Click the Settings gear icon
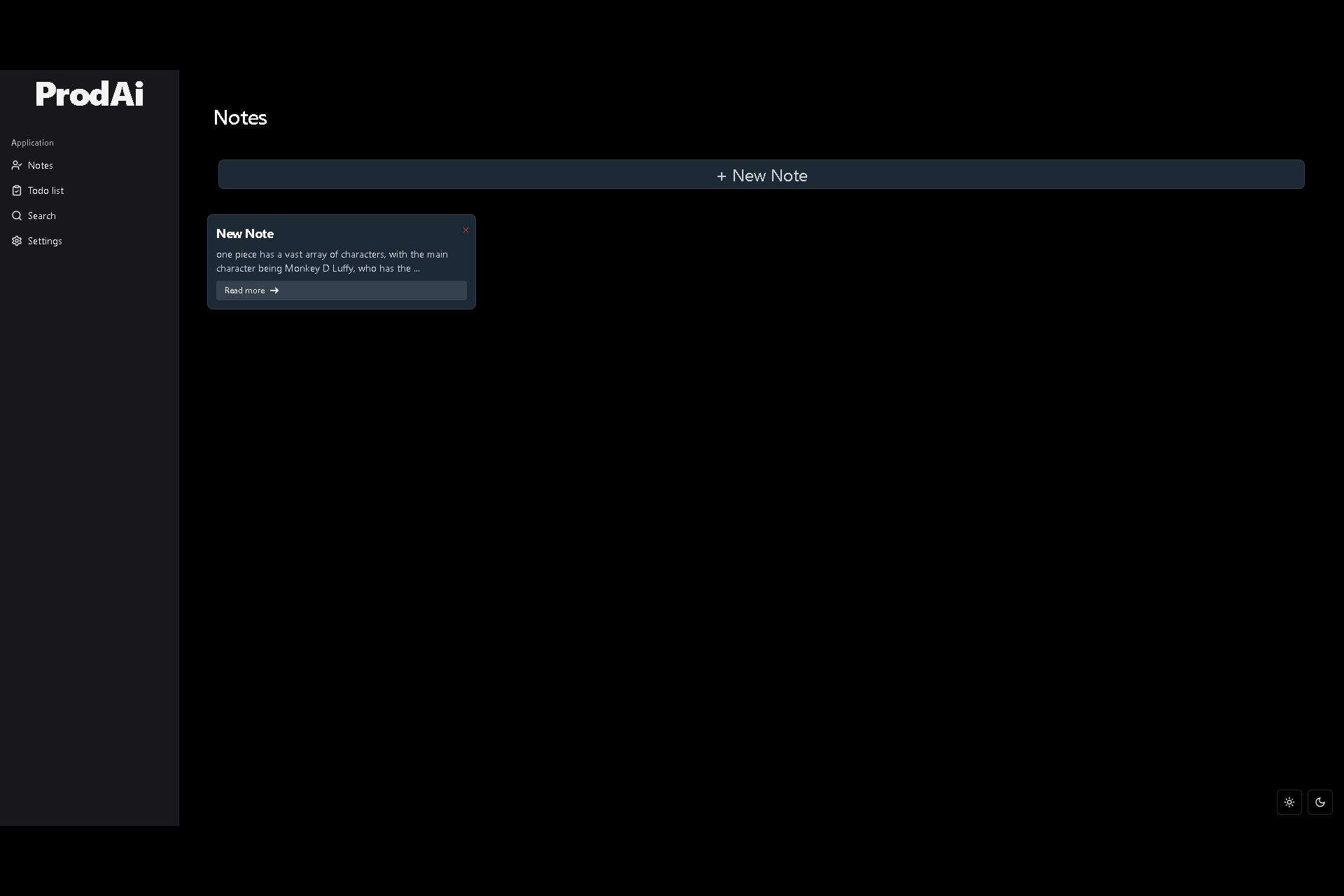The height and width of the screenshot is (896, 1344). click(x=17, y=241)
